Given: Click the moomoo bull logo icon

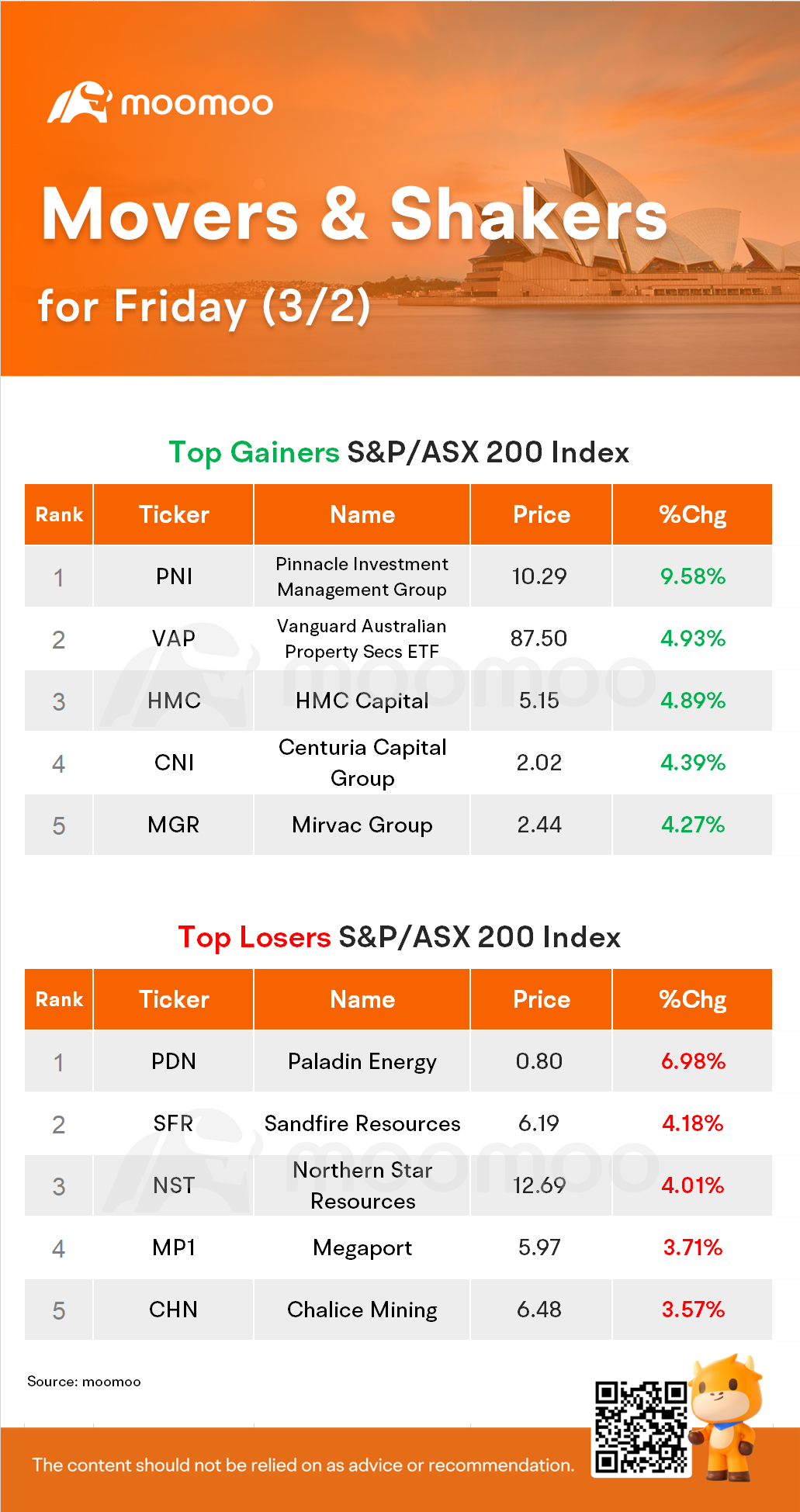Looking at the screenshot, I should (79, 102).
